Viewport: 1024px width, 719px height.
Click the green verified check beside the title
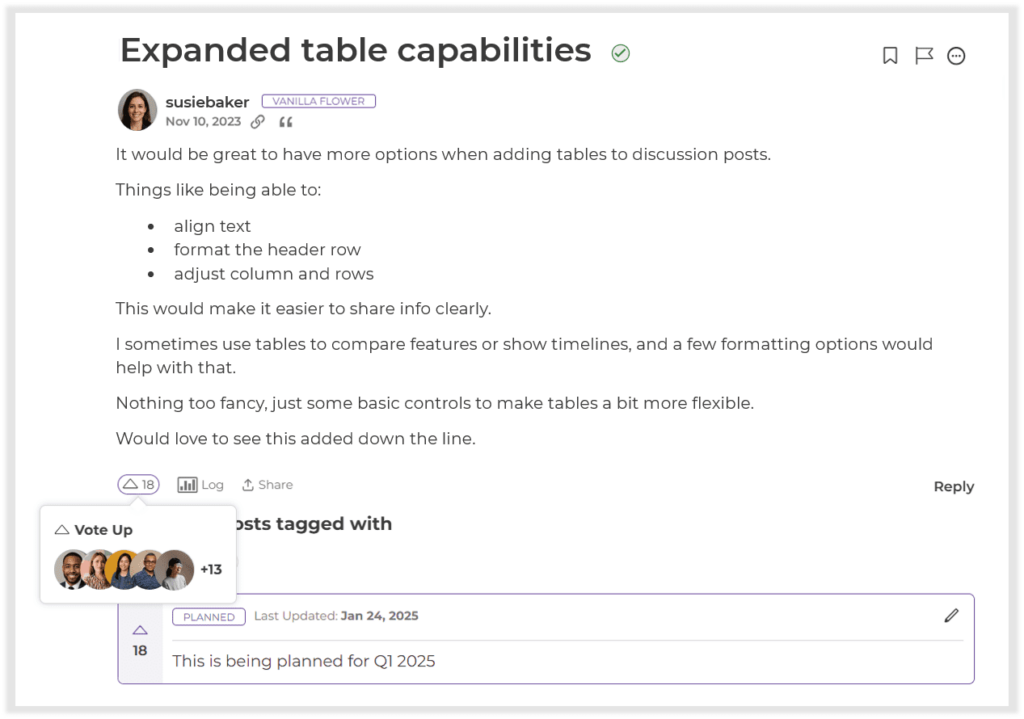pyautogui.click(x=619, y=51)
